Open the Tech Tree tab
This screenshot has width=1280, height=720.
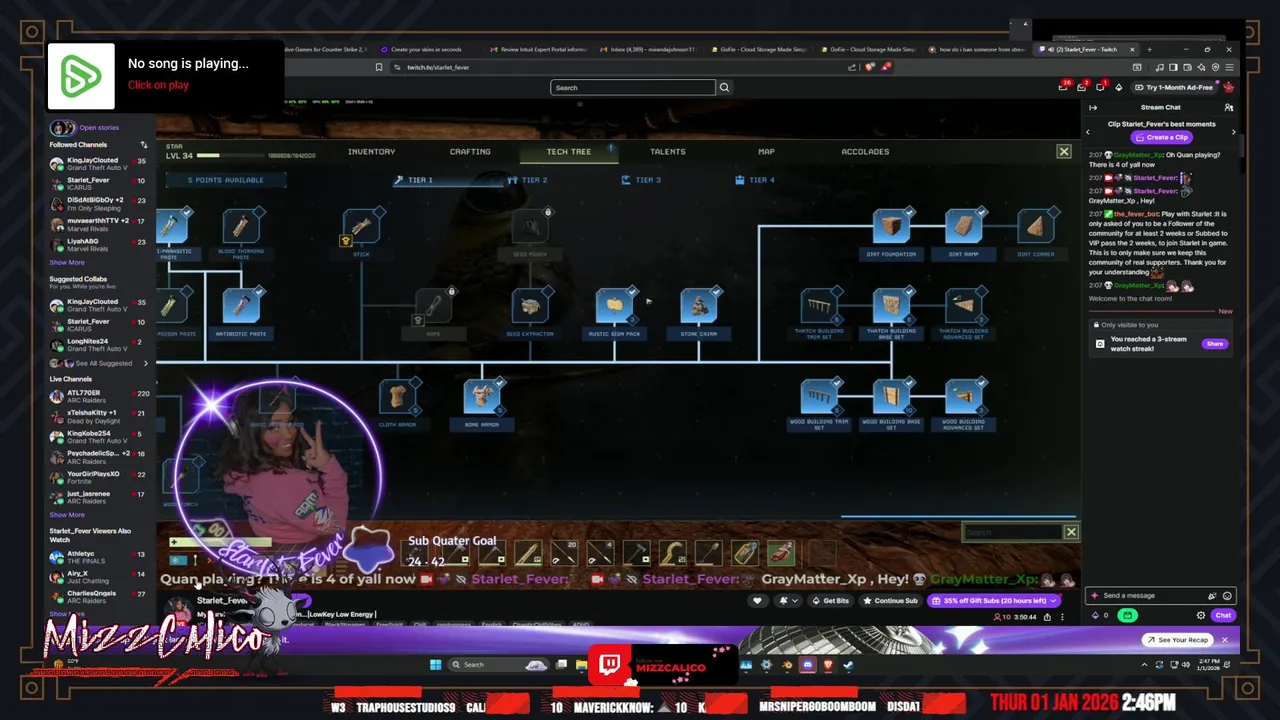click(569, 152)
